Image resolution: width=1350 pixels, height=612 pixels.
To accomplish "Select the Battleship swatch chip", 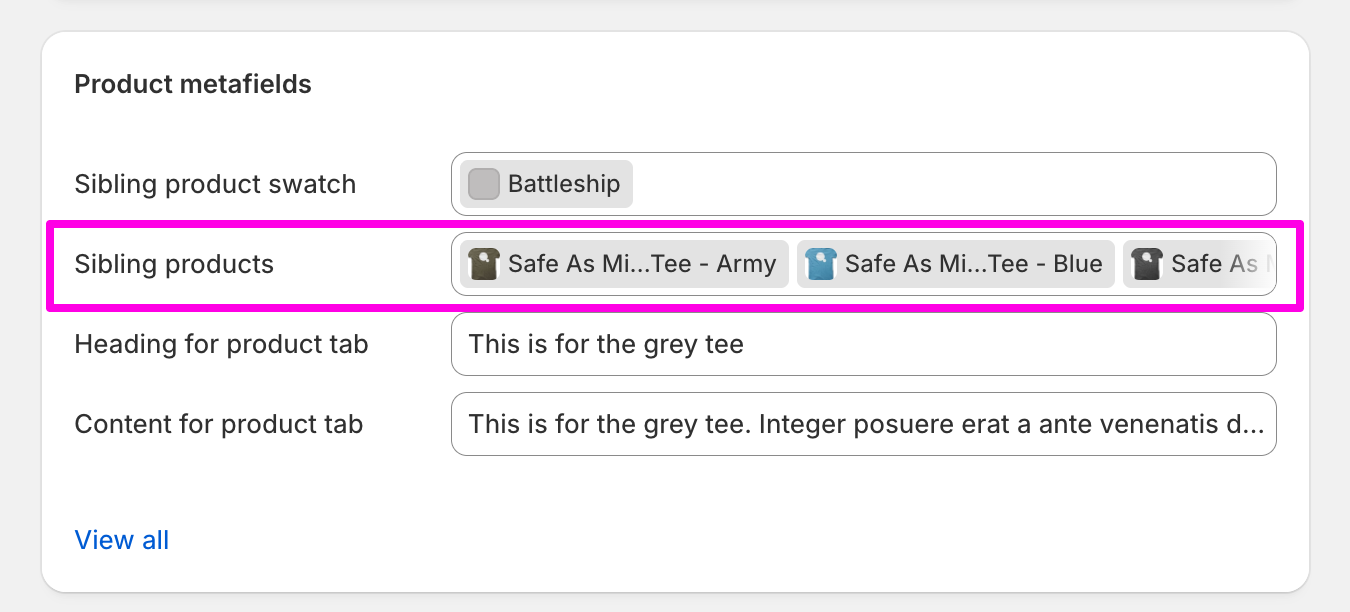I will [x=546, y=184].
